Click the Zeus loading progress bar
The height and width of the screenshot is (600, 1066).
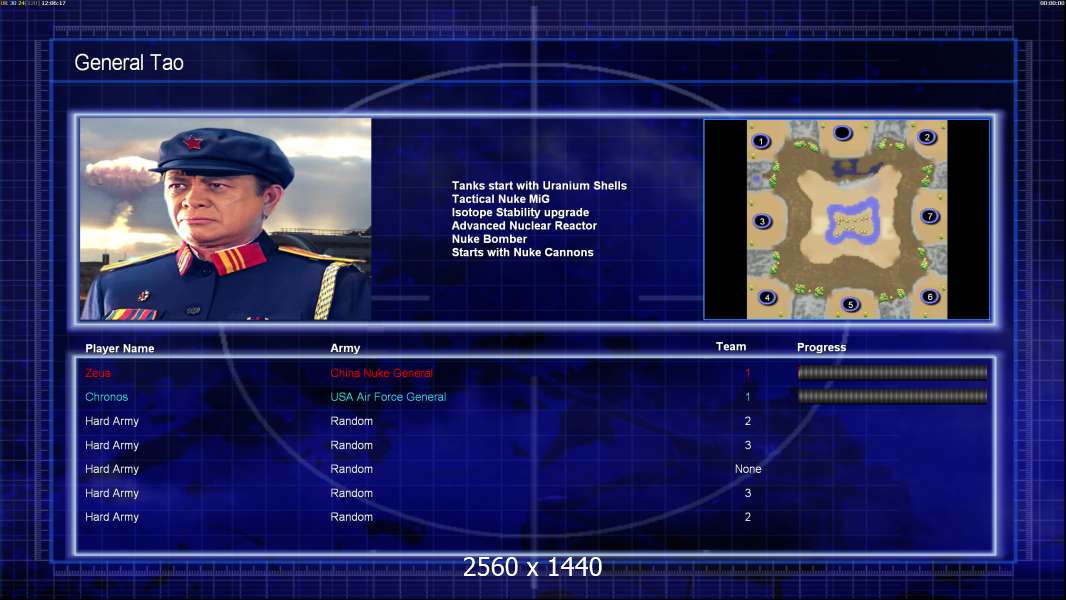892,372
